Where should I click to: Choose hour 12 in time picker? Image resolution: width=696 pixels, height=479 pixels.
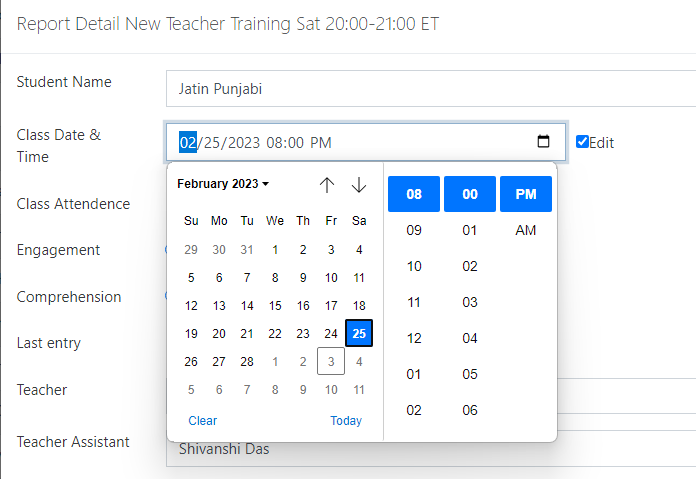coord(414,338)
